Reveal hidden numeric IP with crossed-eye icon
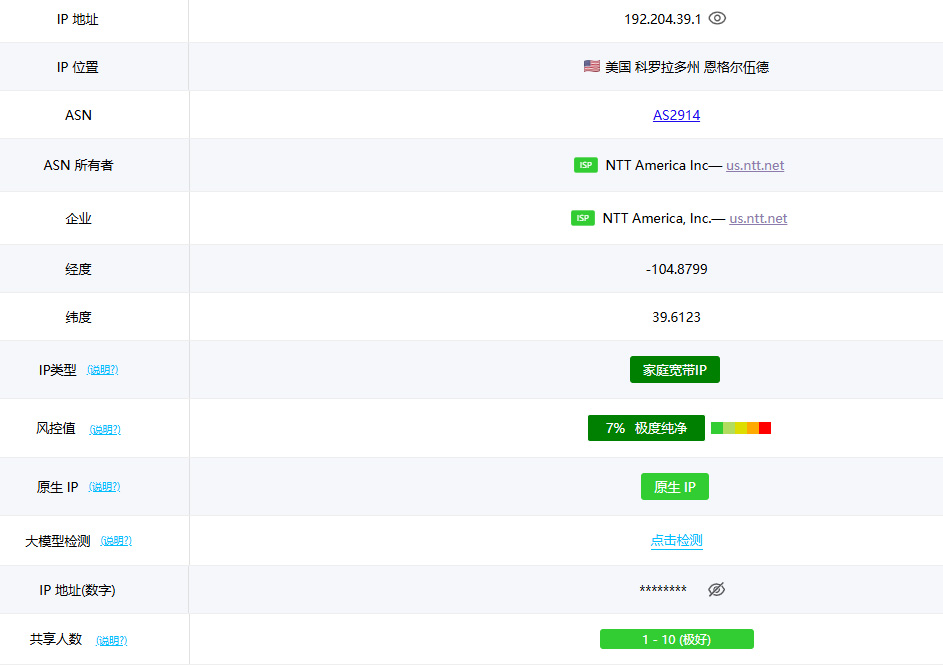The height and width of the screenshot is (665, 943). 716,590
